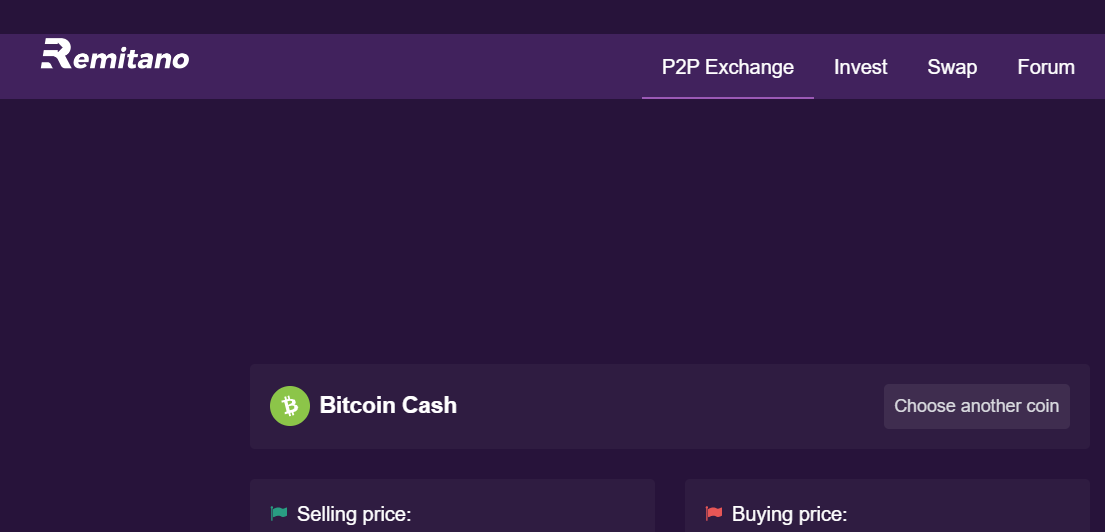The height and width of the screenshot is (532, 1105).
Task: Open the Swap page
Action: click(952, 67)
